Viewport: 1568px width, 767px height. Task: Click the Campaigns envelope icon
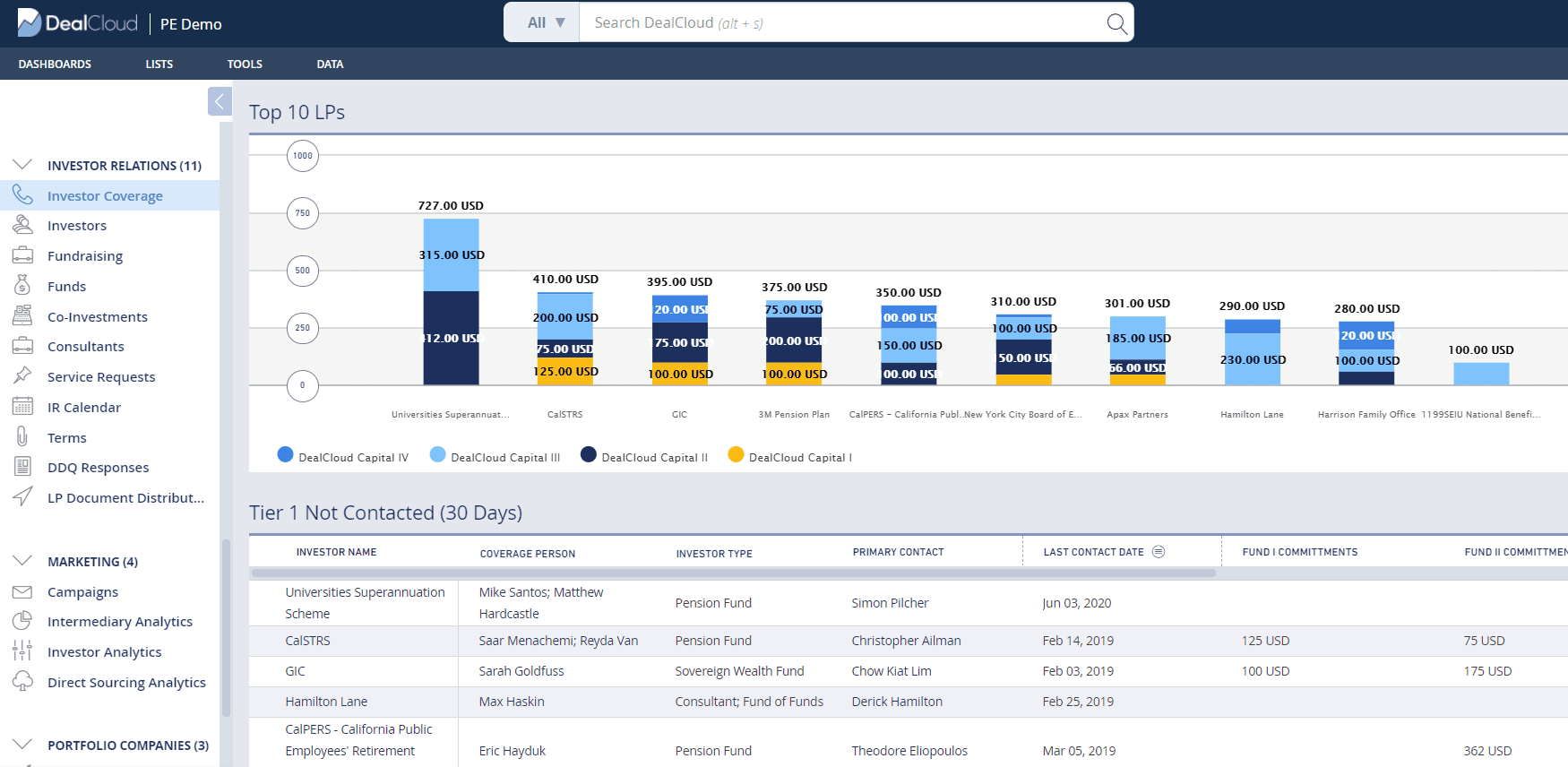(x=22, y=591)
